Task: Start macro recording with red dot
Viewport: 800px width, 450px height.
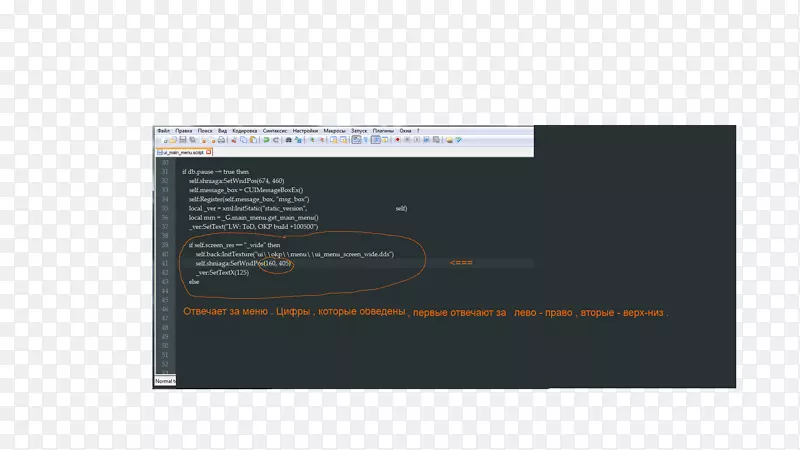Action: 397,140
